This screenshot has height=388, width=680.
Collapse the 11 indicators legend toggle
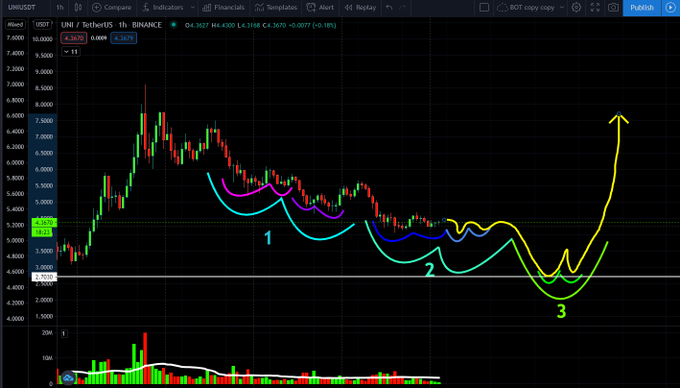tap(71, 52)
